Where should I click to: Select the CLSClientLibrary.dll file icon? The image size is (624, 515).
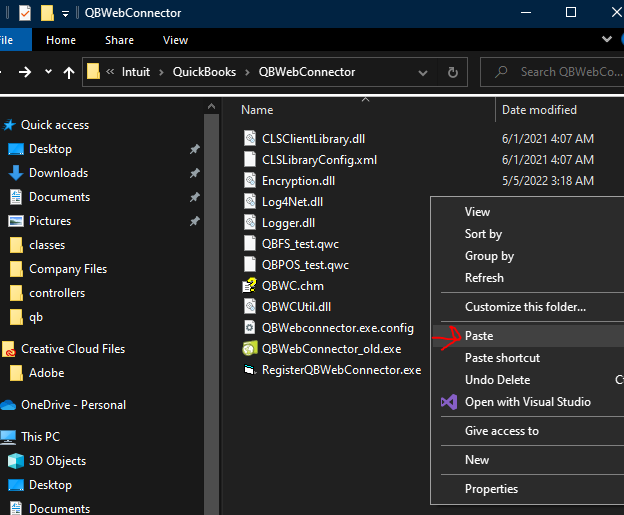pyautogui.click(x=250, y=139)
